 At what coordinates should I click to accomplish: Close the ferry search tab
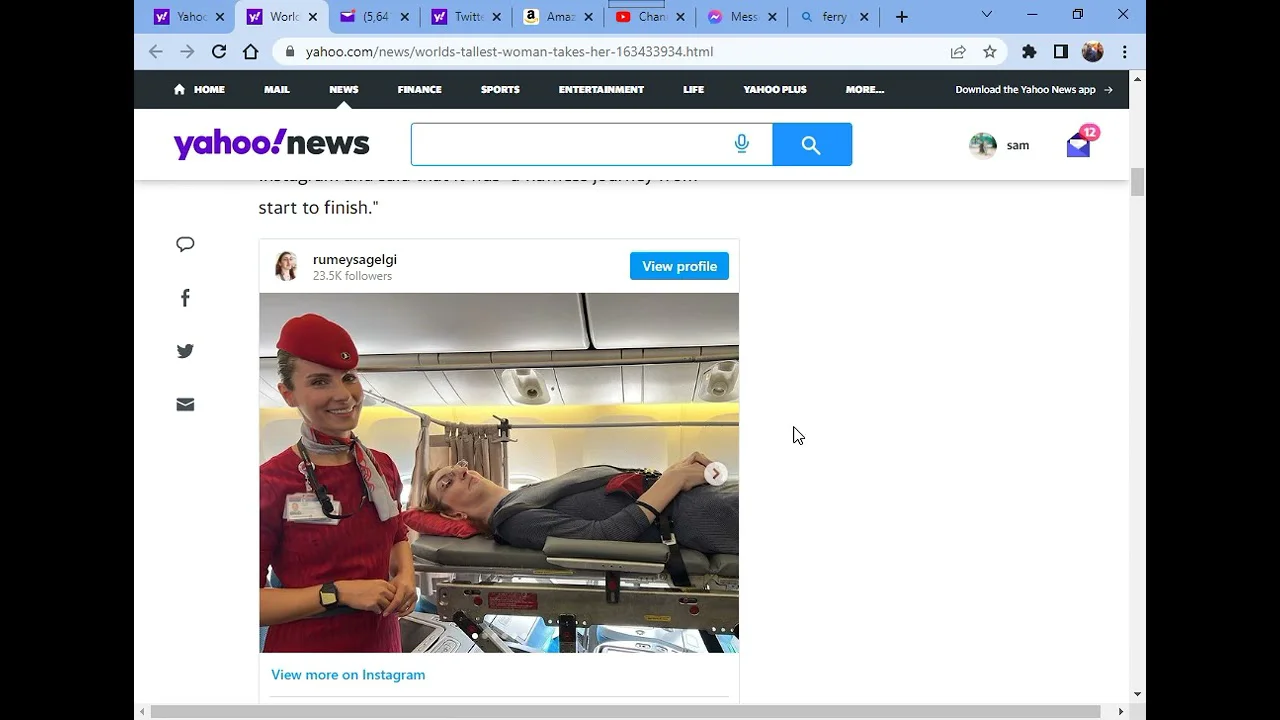(864, 17)
